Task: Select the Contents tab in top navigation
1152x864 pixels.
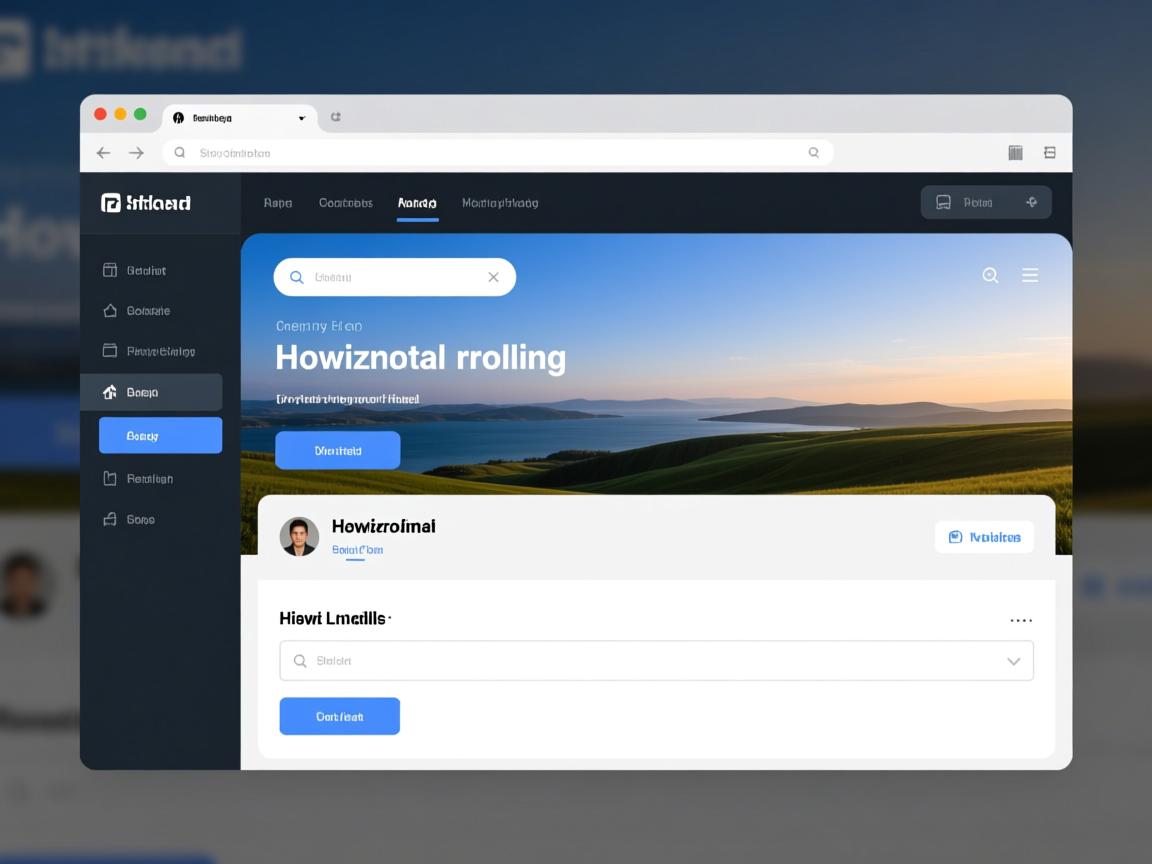Action: click(345, 203)
